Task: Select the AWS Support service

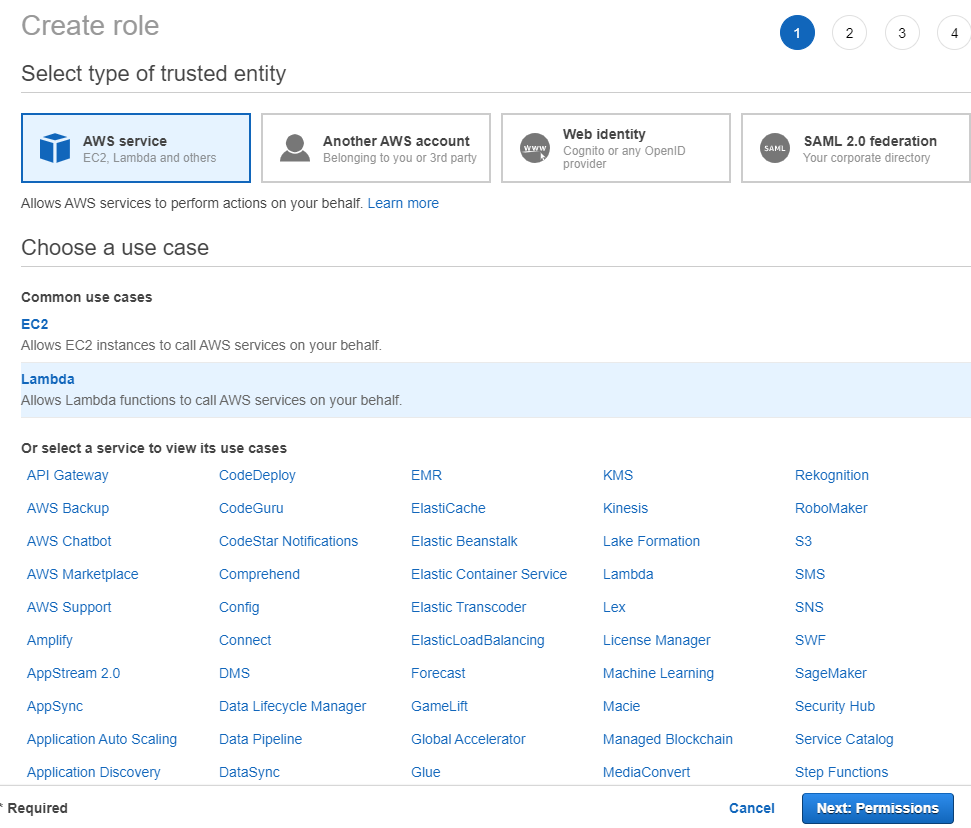Action: 69,607
